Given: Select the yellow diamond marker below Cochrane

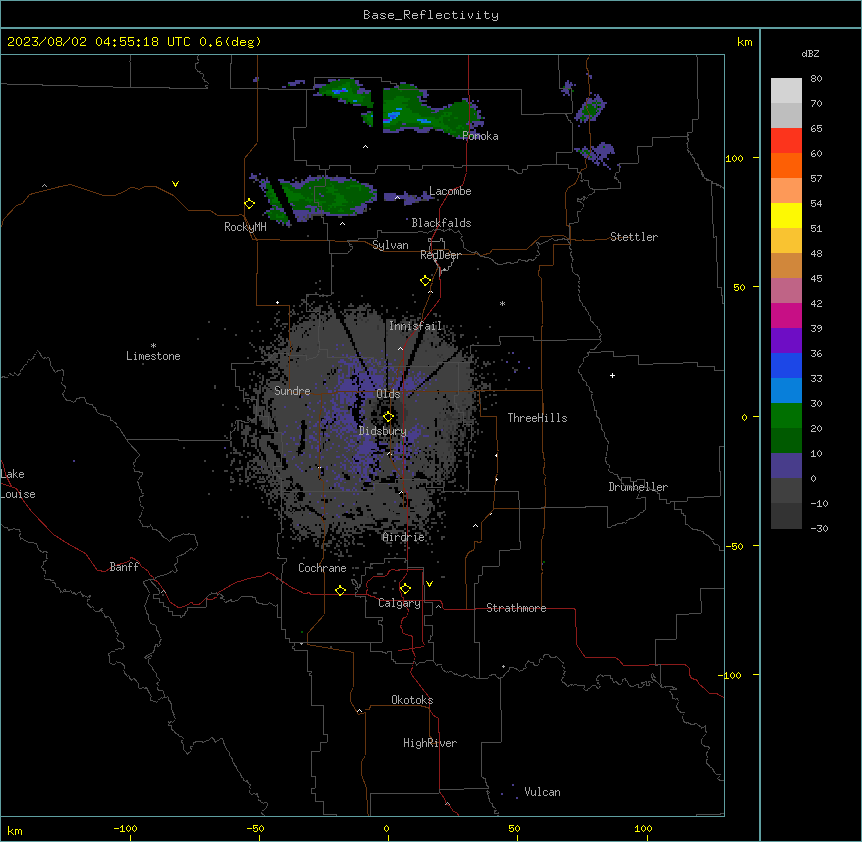Looking at the screenshot, I should [340, 590].
